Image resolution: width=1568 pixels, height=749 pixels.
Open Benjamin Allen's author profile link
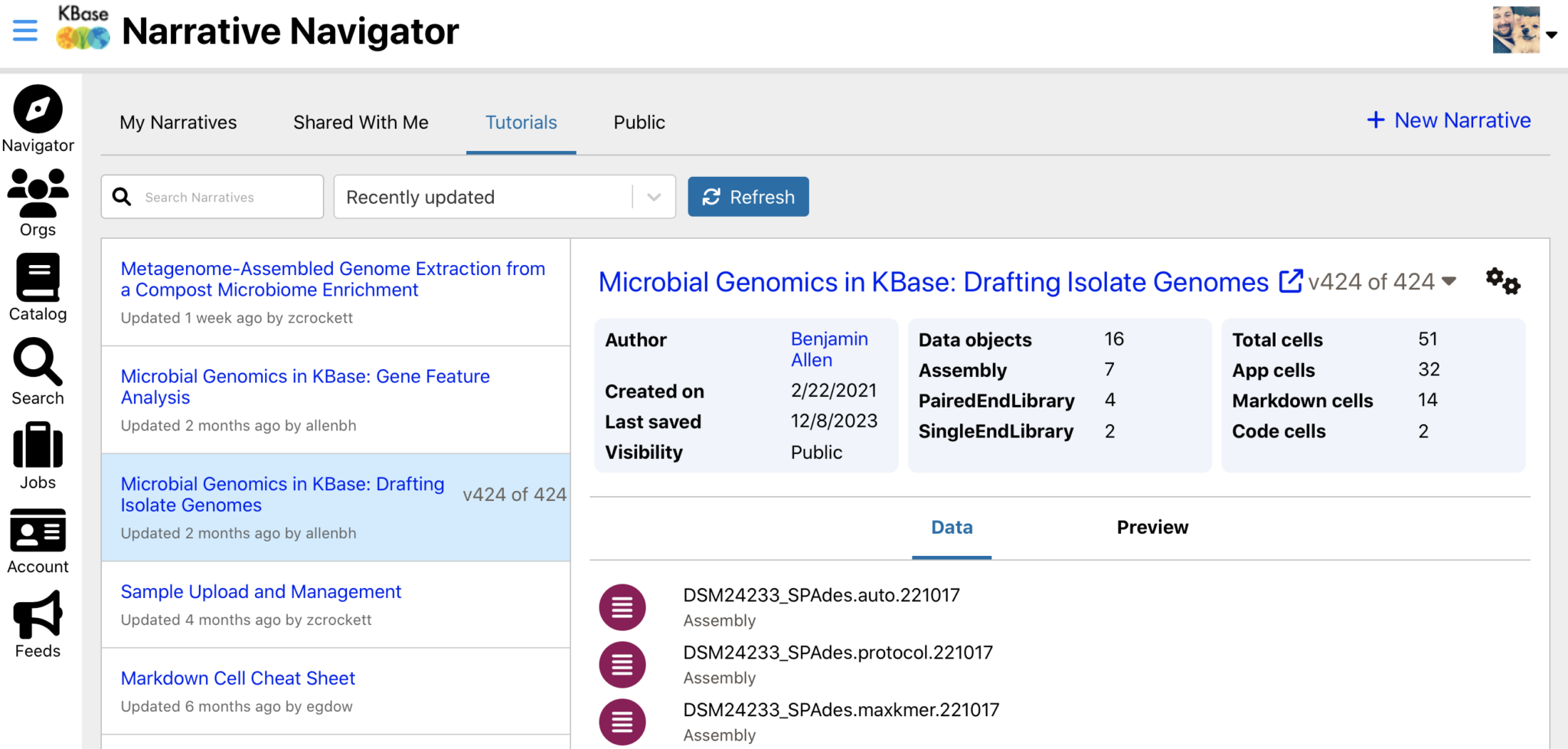(x=829, y=349)
